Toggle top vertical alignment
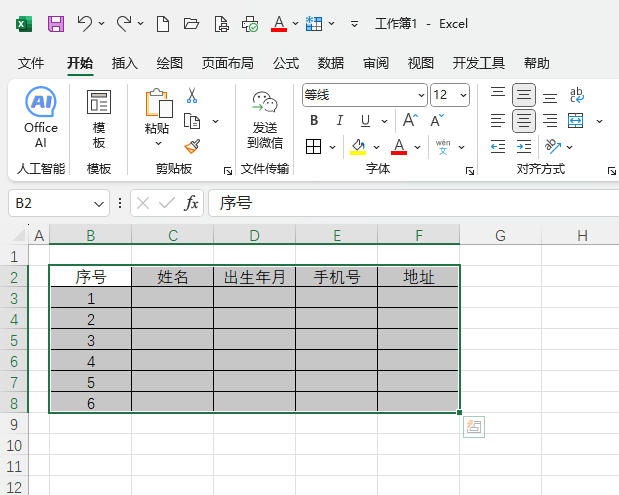This screenshot has height=495, width=619. pyautogui.click(x=498, y=94)
